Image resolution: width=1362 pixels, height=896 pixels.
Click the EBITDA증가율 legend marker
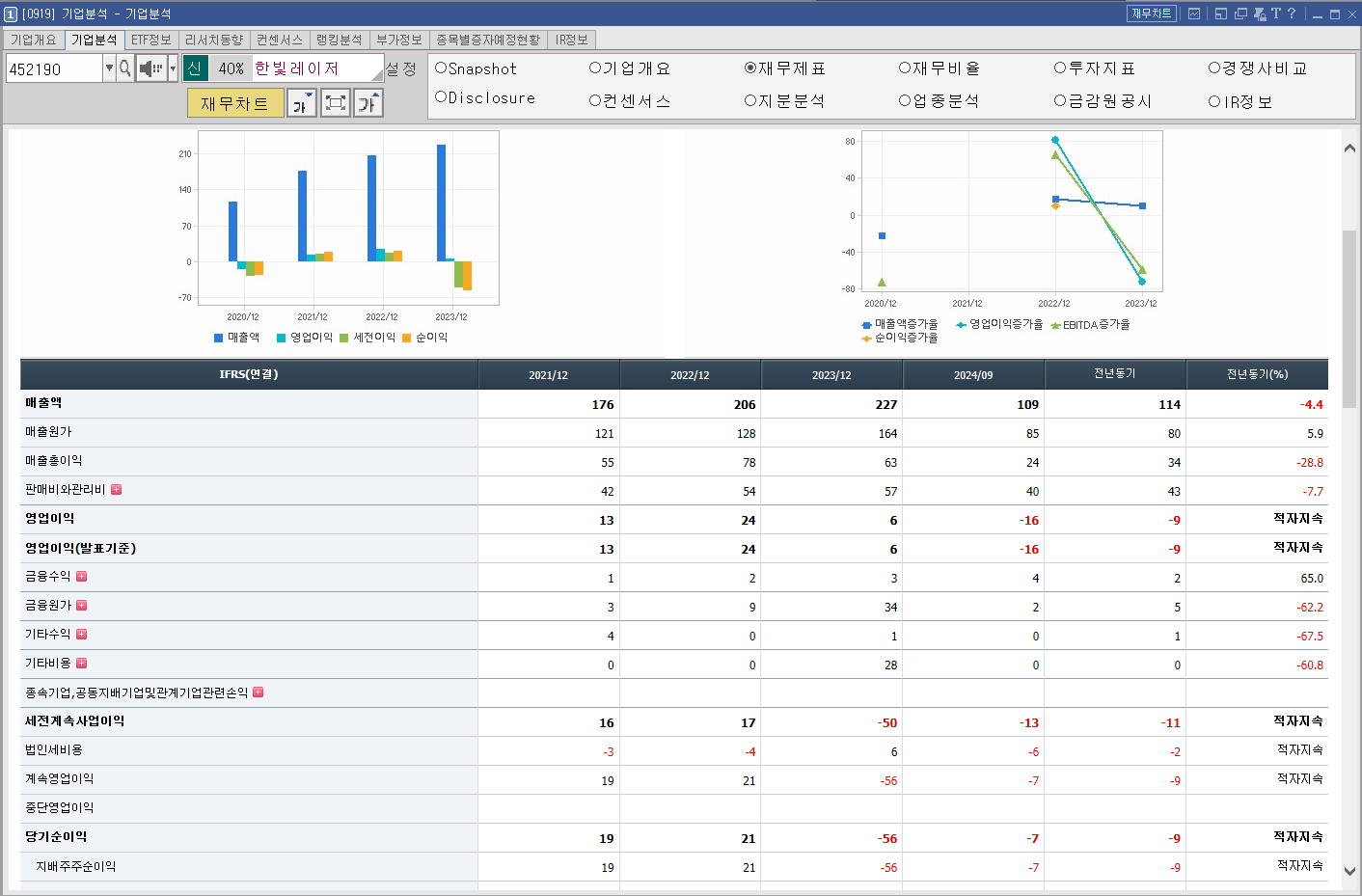click(1055, 325)
